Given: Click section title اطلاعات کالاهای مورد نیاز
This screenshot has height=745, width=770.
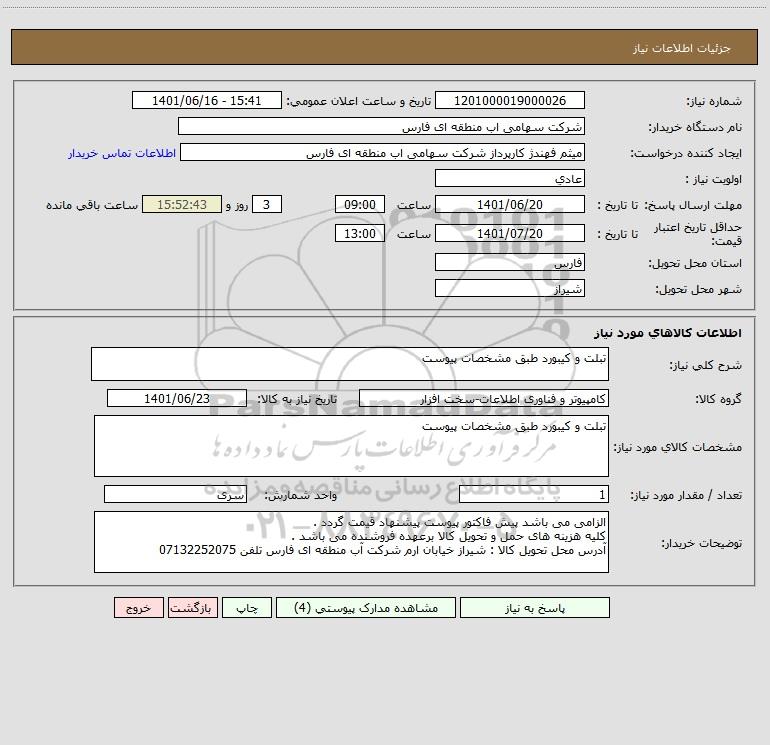Looking at the screenshot, I should pos(668,333).
